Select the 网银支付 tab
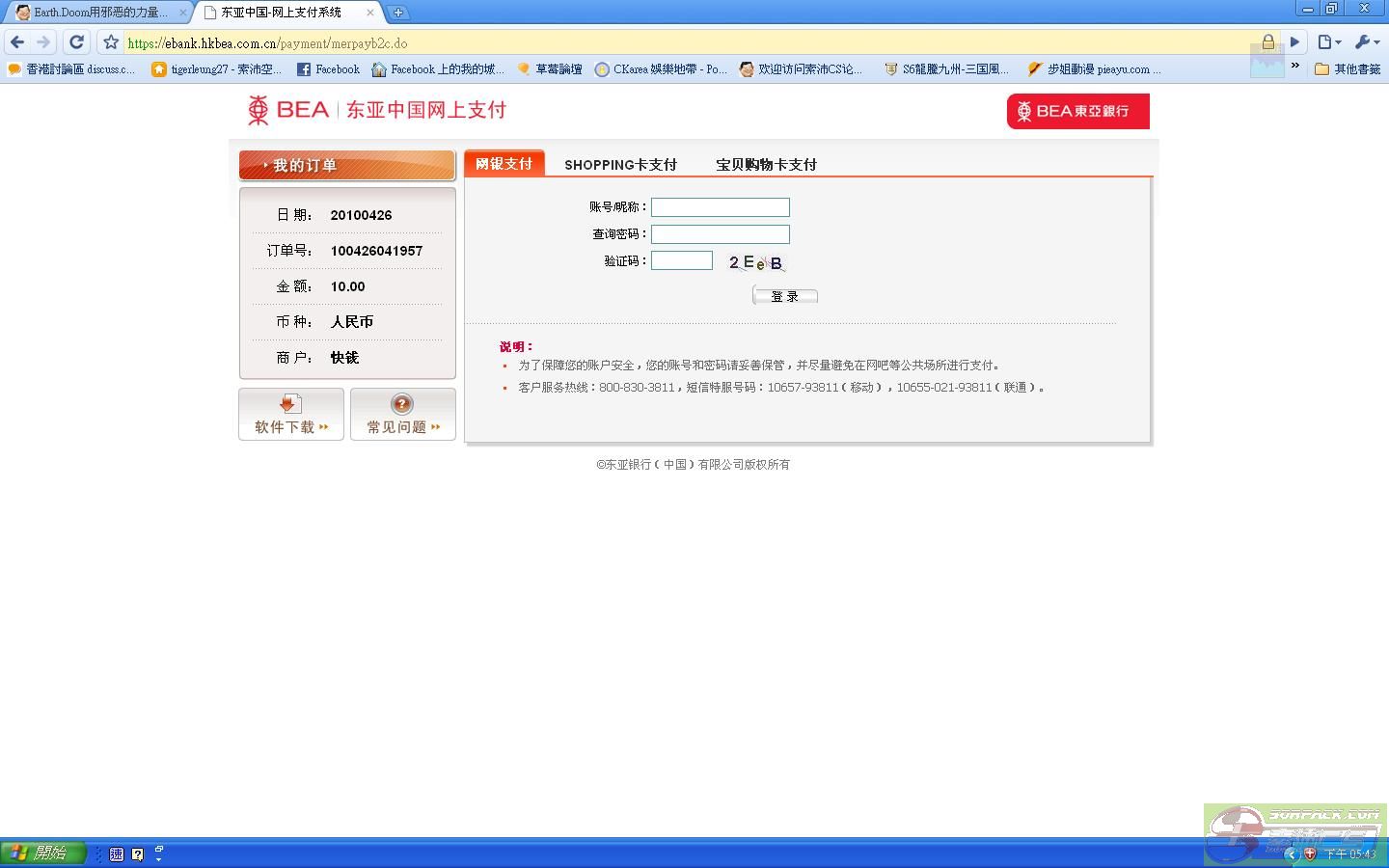 (x=504, y=164)
